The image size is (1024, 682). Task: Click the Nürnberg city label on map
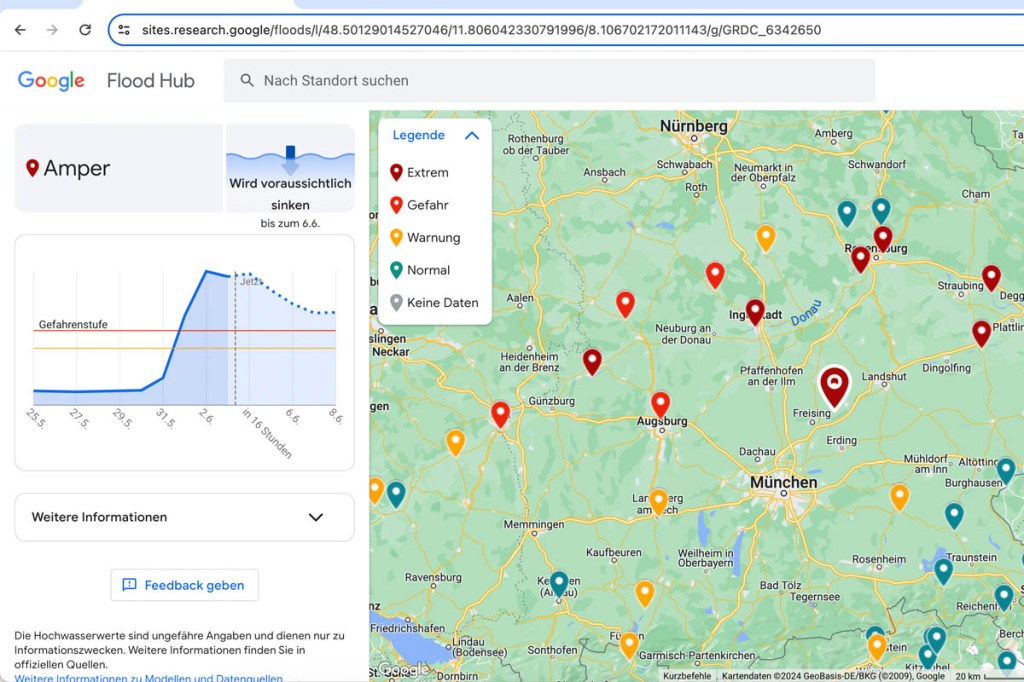pyautogui.click(x=694, y=126)
